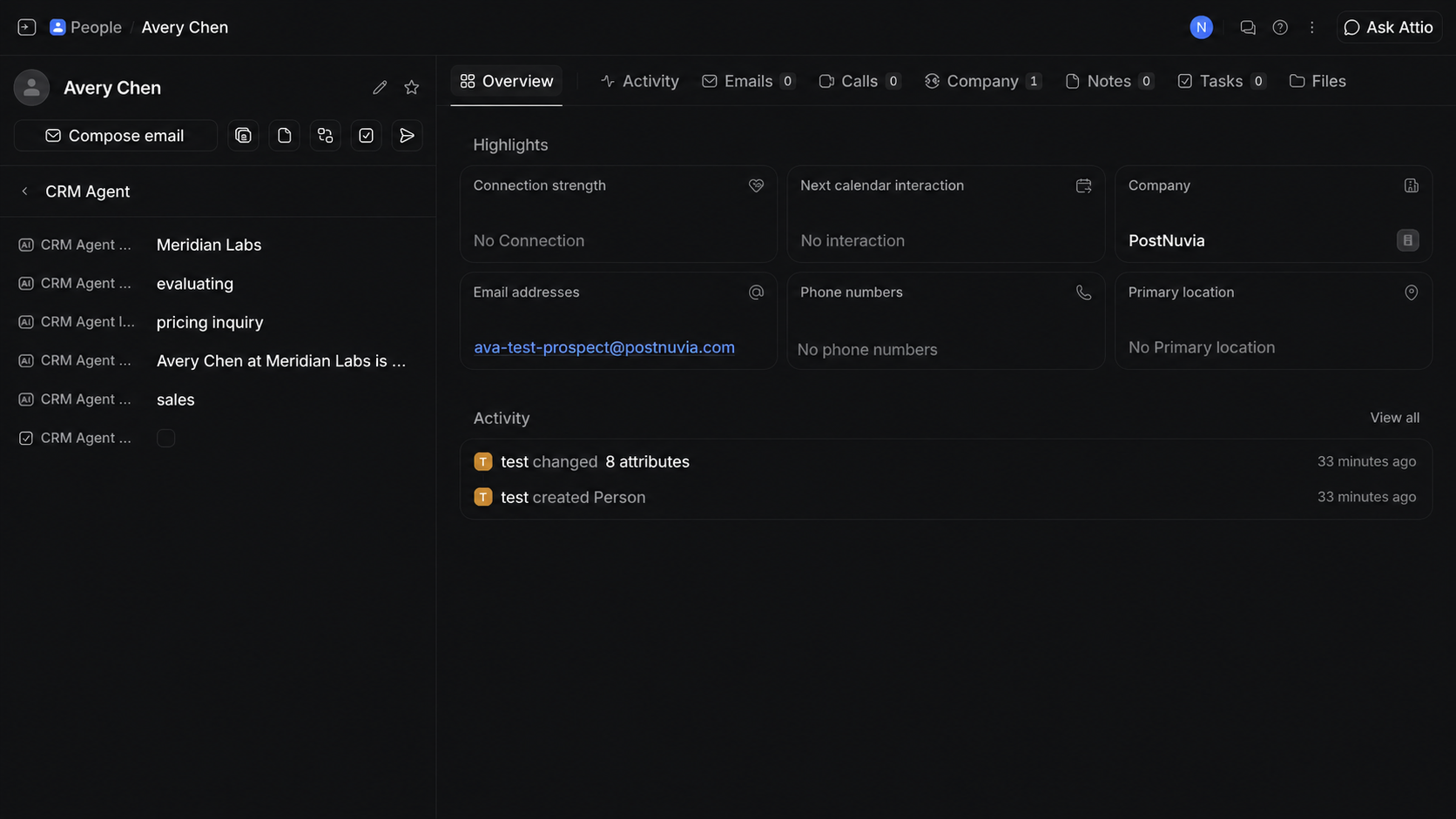Viewport: 1456px width, 819px height.
Task: Open Ask Attio assistant
Action: (1389, 27)
